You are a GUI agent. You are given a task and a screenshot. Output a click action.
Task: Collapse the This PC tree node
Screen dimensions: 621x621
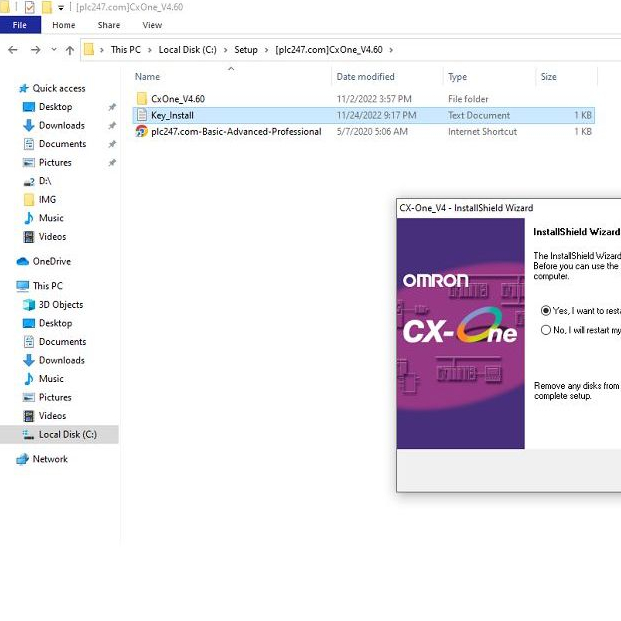coord(9,286)
